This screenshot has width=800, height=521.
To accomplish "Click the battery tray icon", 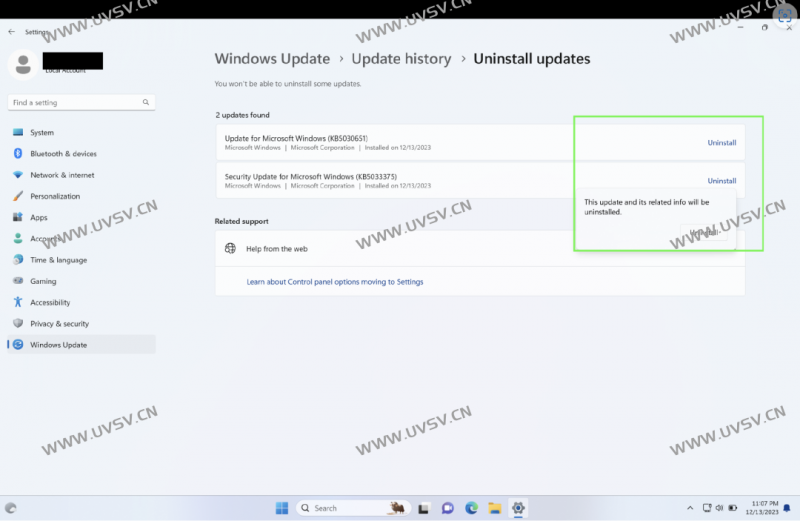I will click(x=733, y=508).
